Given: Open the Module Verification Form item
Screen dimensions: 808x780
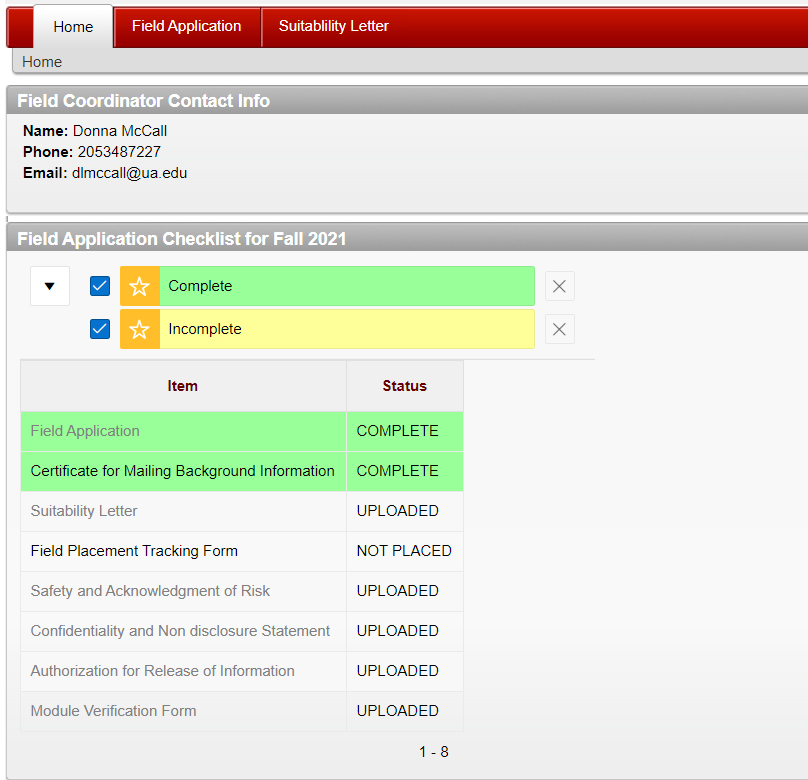Looking at the screenshot, I should coord(113,711).
